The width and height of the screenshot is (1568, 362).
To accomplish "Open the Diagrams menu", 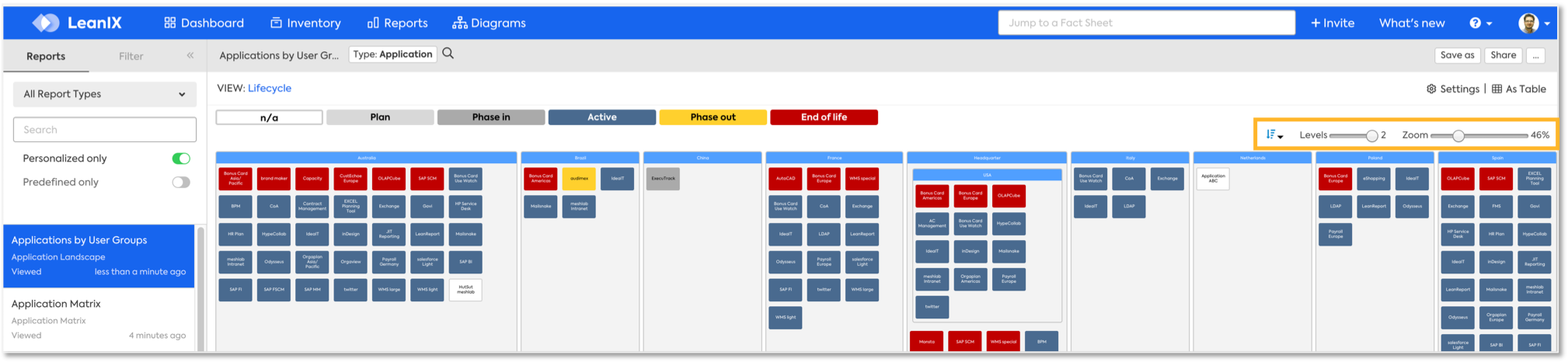I will pyautogui.click(x=489, y=23).
